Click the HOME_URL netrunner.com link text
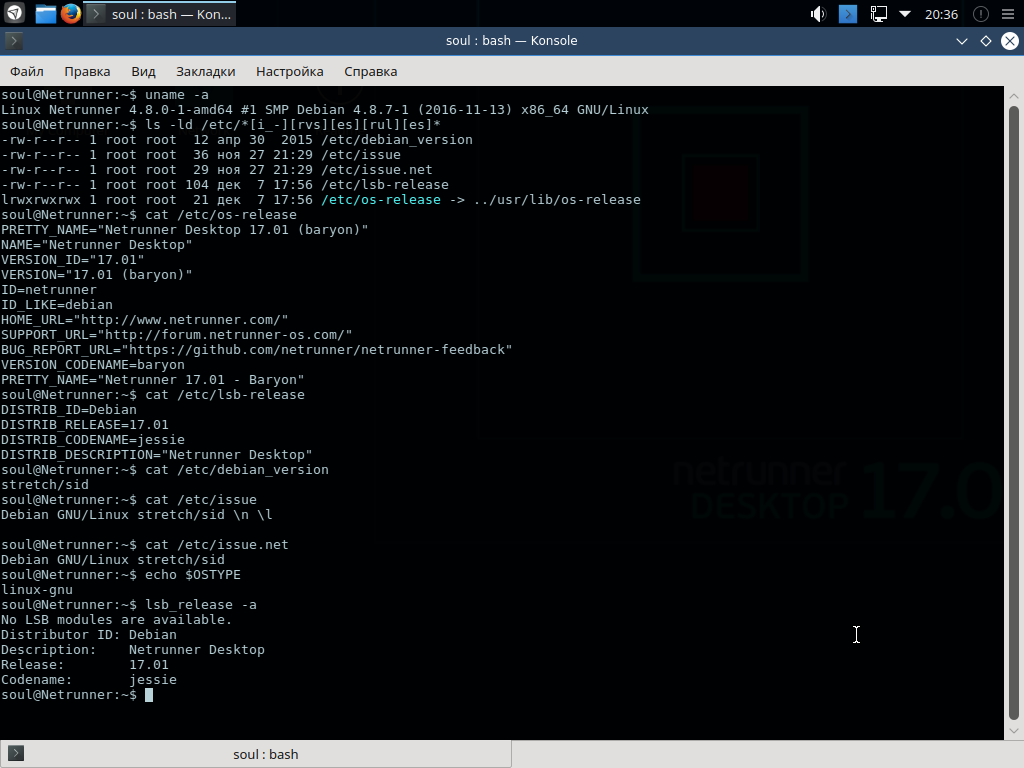1024x768 pixels. [181, 320]
